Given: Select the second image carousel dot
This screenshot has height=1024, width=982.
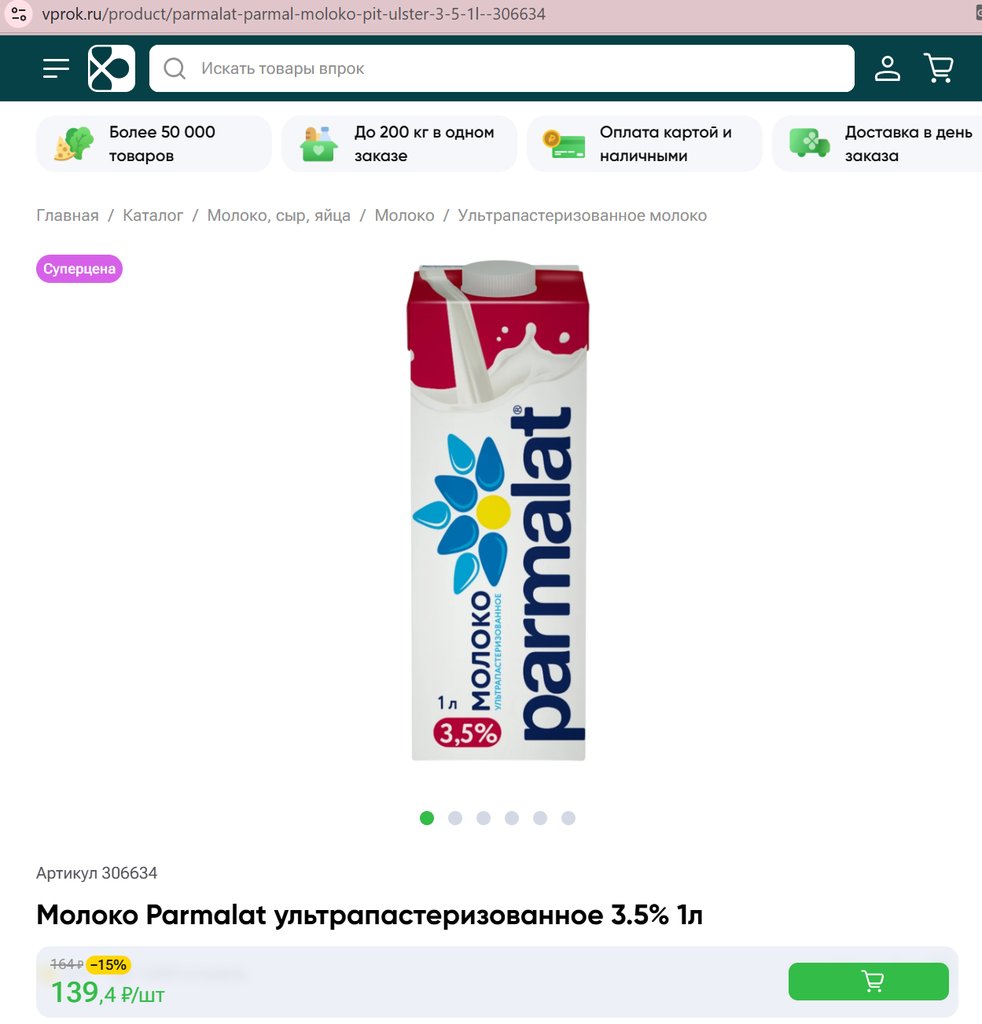Looking at the screenshot, I should pos(455,818).
